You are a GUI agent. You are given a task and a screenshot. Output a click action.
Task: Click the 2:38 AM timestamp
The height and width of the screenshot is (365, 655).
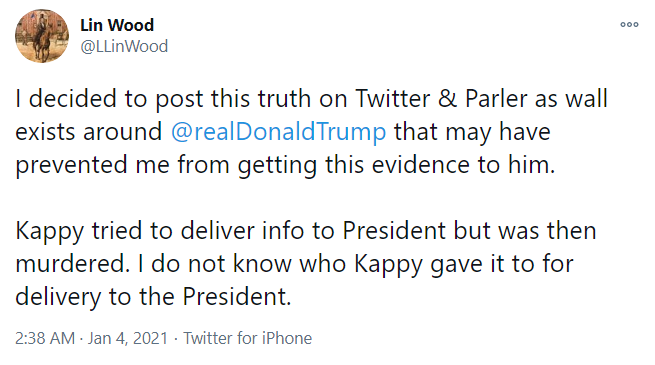(45, 338)
